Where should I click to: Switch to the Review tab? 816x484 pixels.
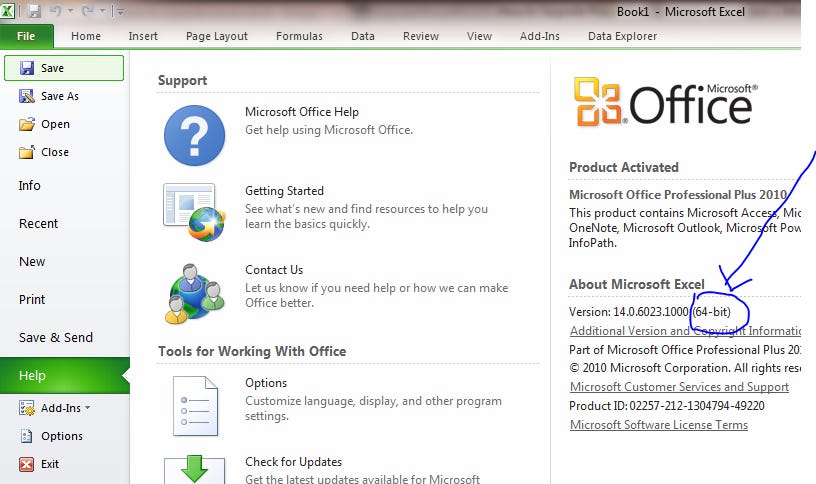[421, 36]
